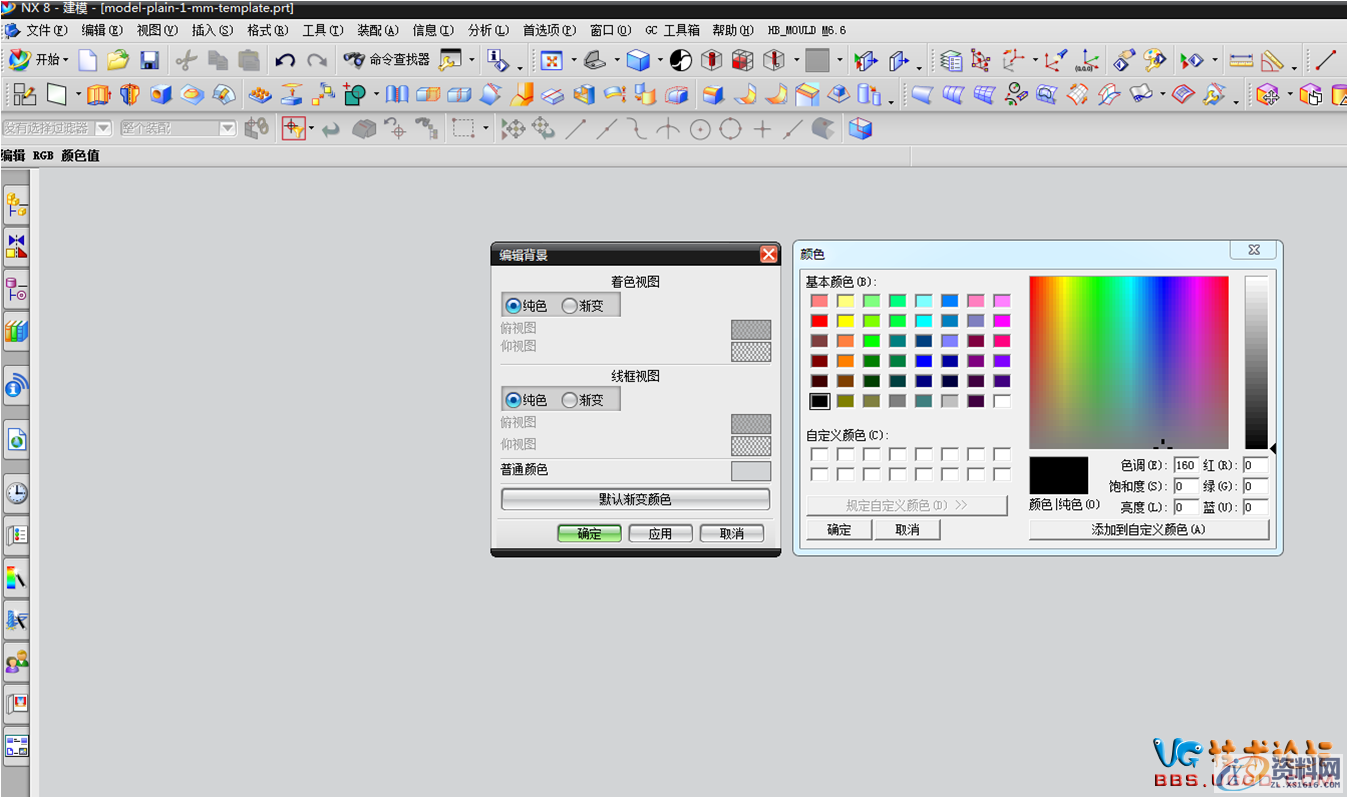Click the Save floppy disk icon

click(149, 61)
